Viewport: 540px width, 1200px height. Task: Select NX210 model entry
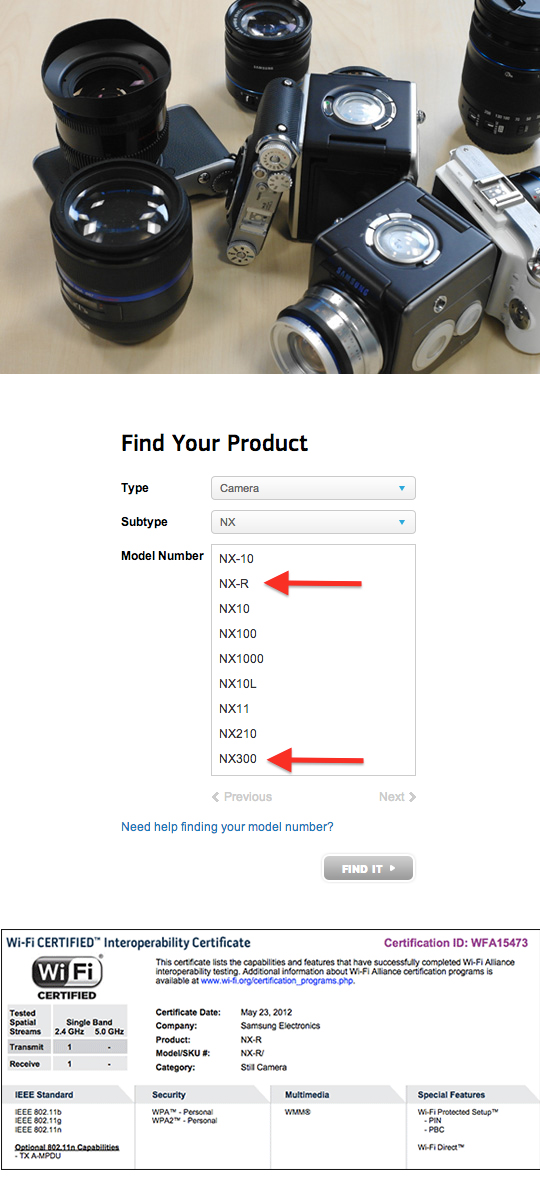pyautogui.click(x=238, y=734)
